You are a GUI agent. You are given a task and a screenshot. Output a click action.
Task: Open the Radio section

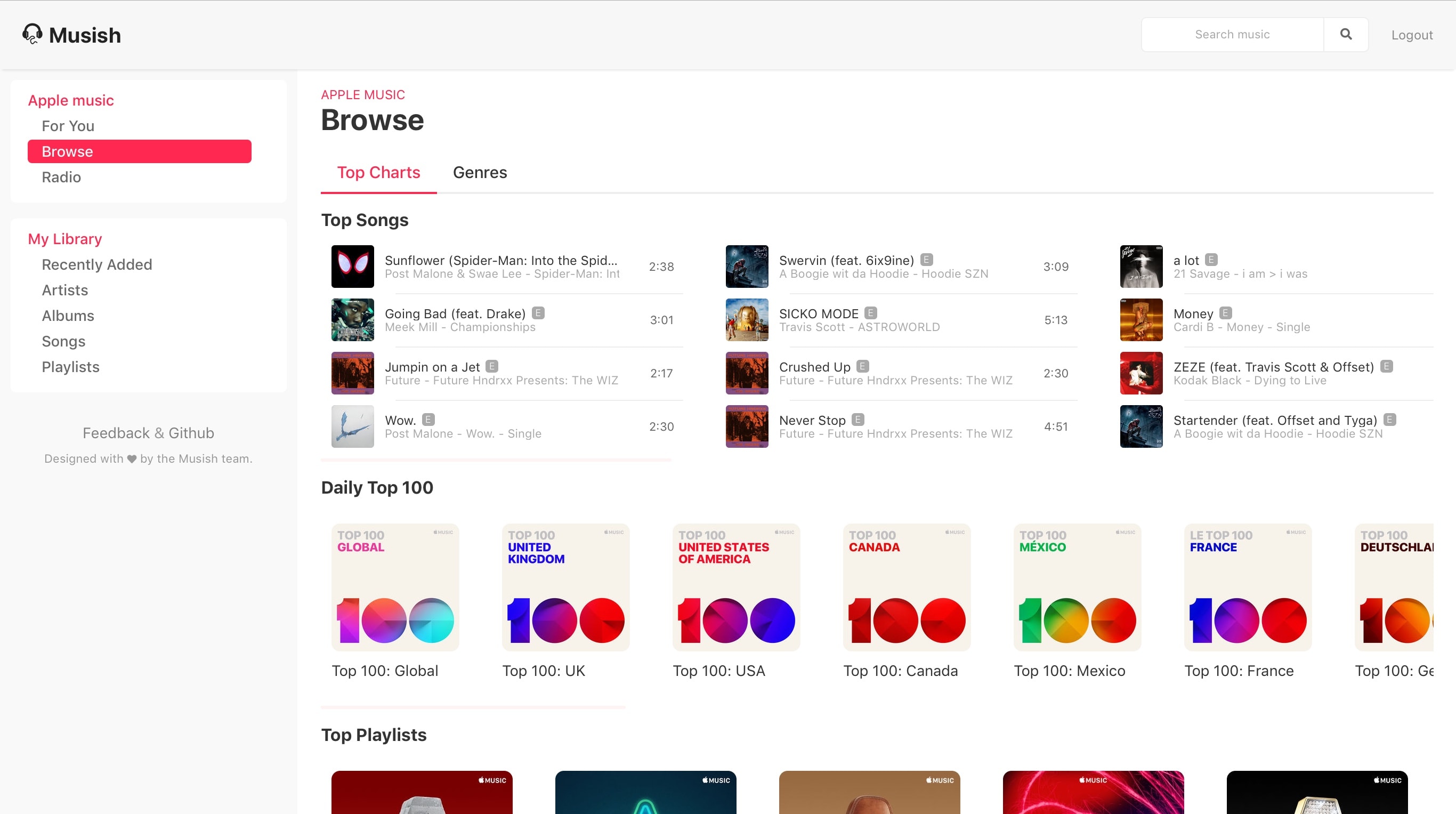pyautogui.click(x=61, y=177)
